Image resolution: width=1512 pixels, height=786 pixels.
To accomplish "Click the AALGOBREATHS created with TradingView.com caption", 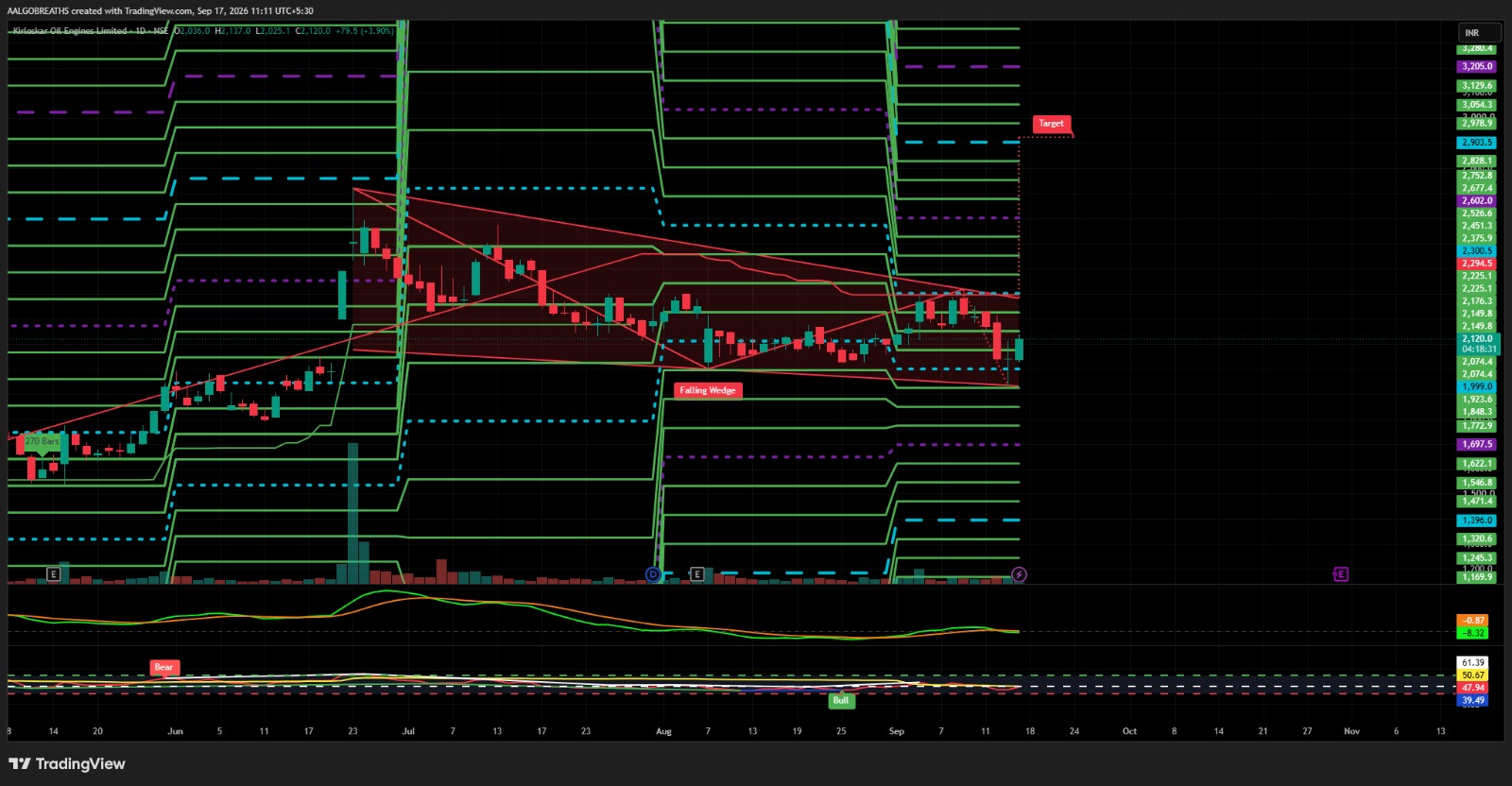I will point(161,11).
